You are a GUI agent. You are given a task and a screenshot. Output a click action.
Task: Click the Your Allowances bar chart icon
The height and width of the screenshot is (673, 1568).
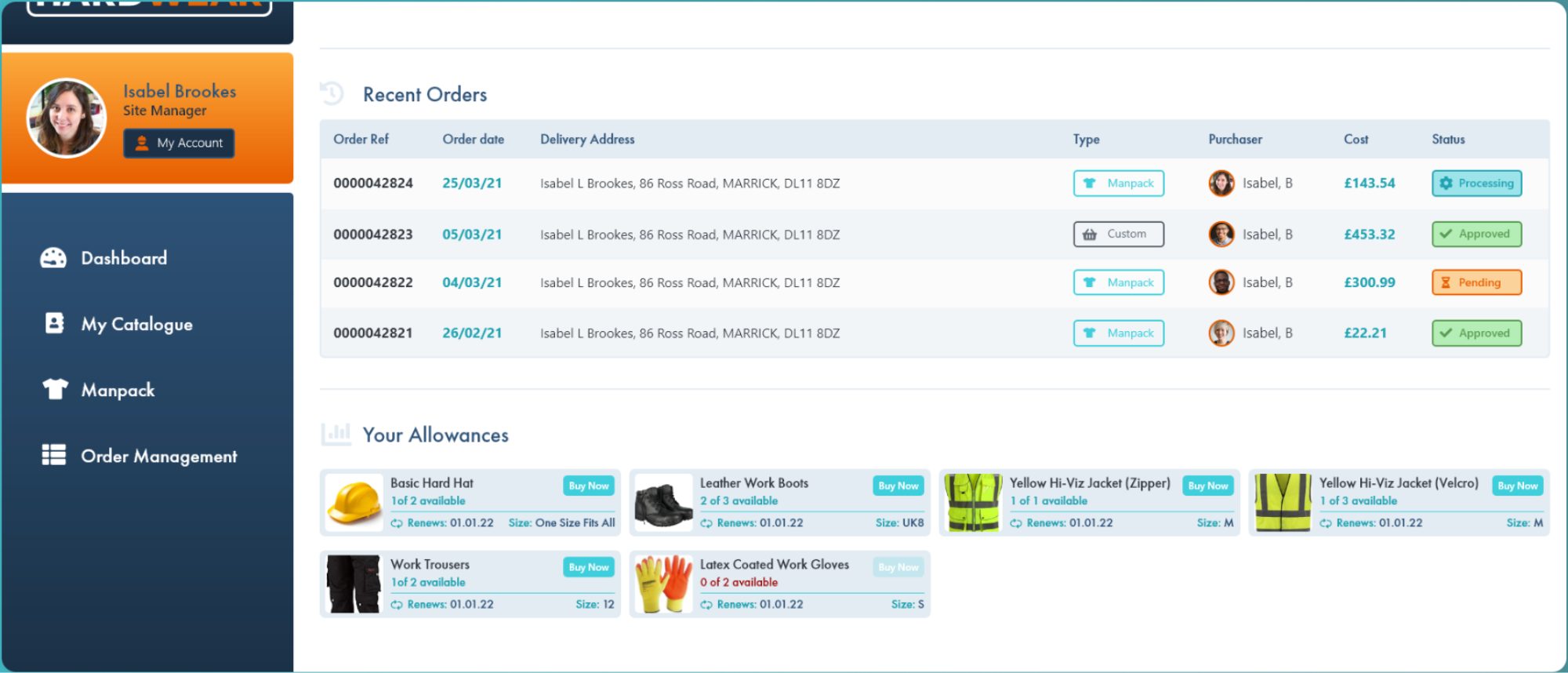click(336, 434)
